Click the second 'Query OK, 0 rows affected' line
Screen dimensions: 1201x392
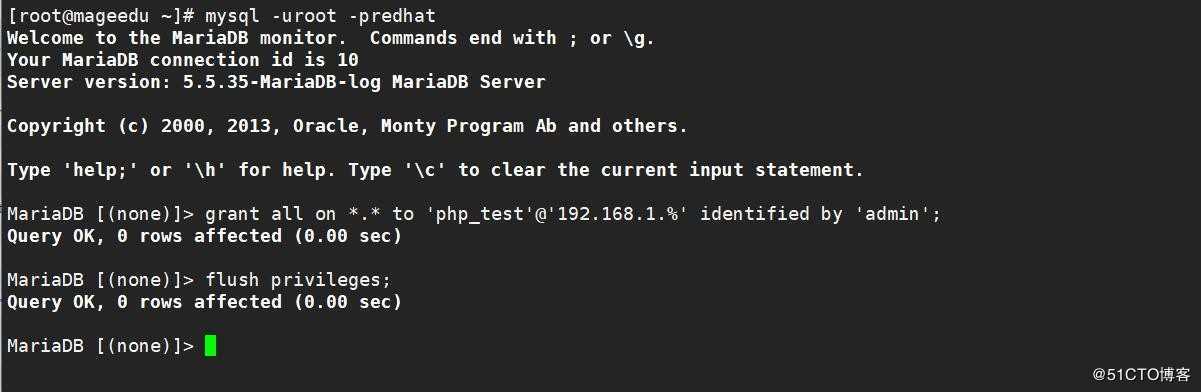[204, 302]
